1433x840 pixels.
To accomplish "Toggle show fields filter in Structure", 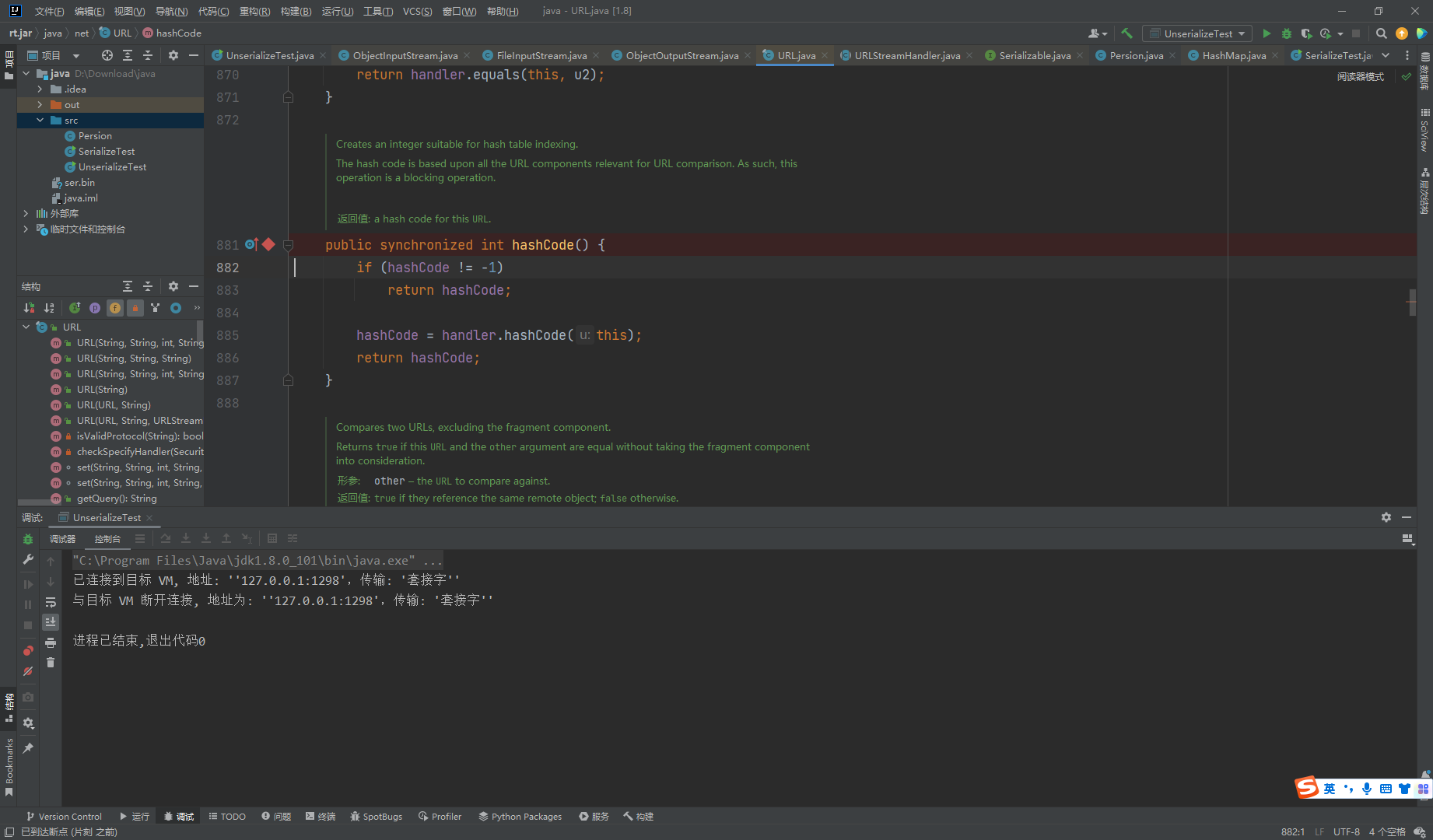I will tap(115, 308).
